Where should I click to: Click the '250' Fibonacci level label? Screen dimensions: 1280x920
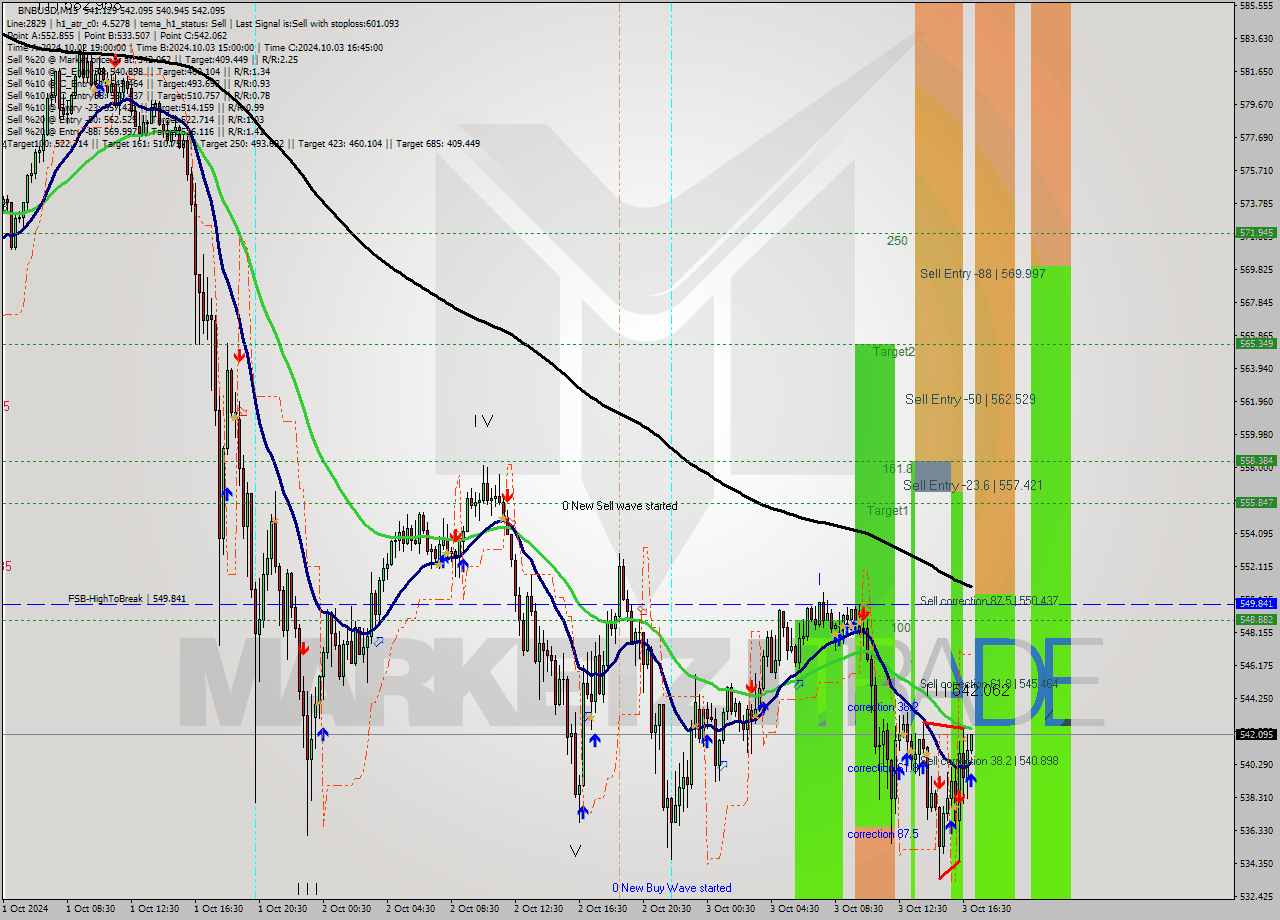pos(897,241)
